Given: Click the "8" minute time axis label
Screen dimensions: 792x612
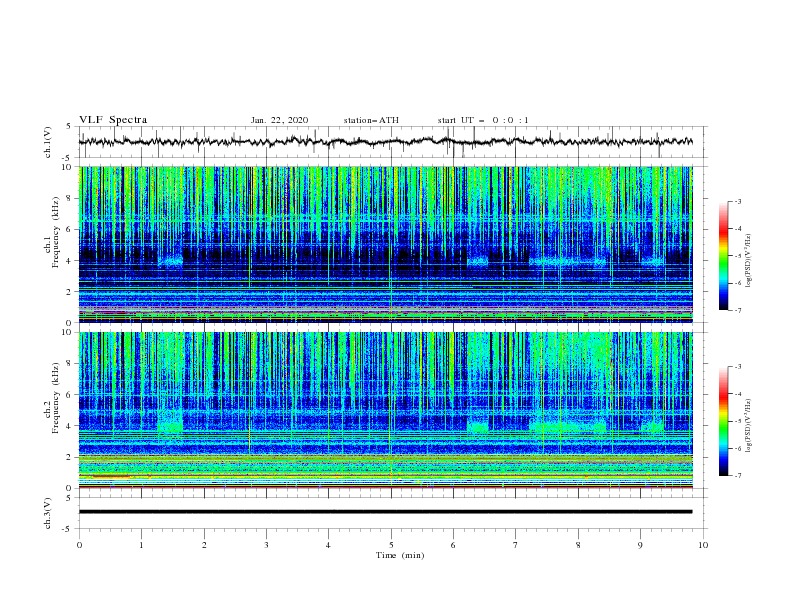Looking at the screenshot, I should point(578,545).
